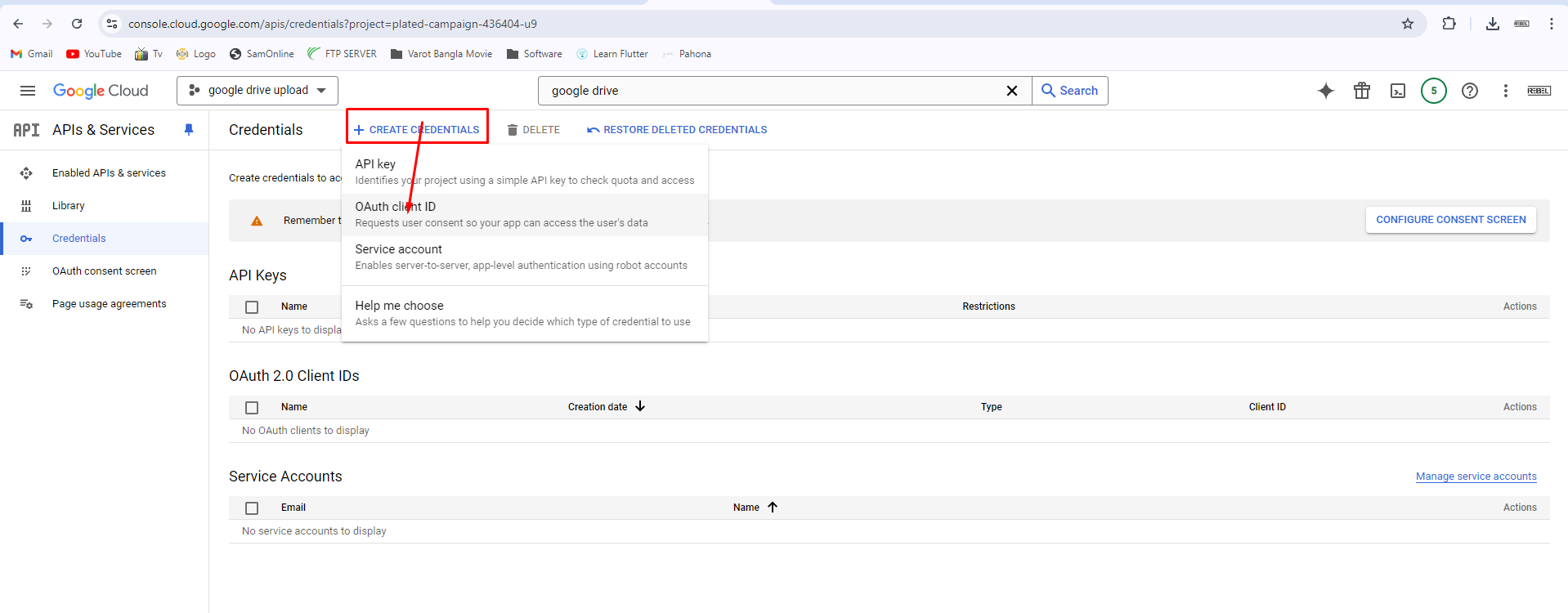Open the FTP SERVER bookmark
Viewport: 1568px width, 613px height.
click(342, 54)
